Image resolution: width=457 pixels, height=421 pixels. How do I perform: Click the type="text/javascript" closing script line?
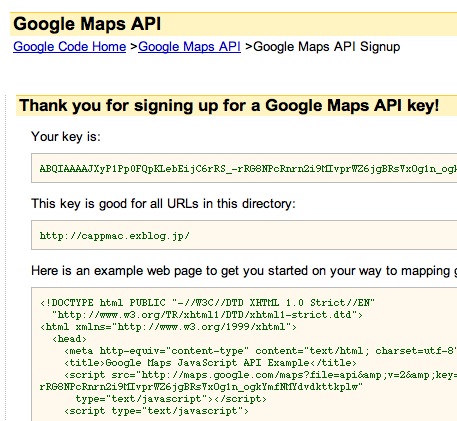click(171, 399)
